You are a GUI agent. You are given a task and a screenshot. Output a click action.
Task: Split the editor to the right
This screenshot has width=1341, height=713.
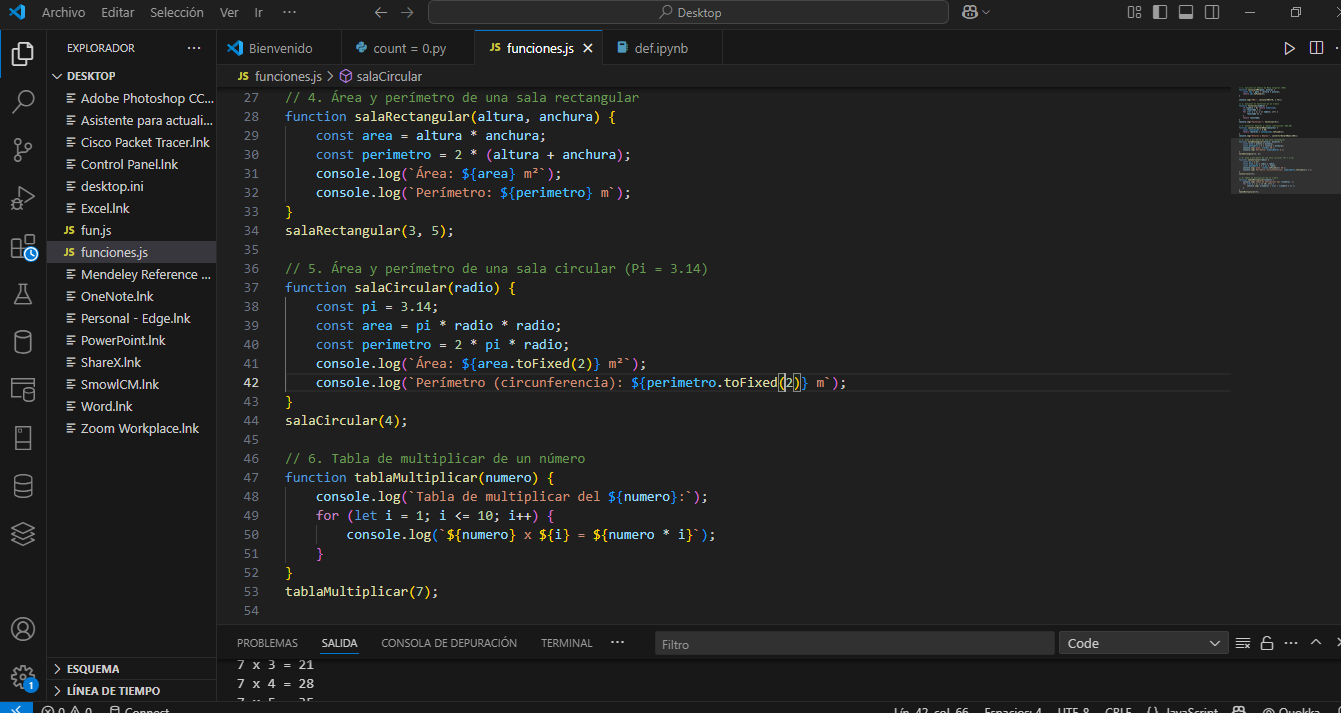1314,48
